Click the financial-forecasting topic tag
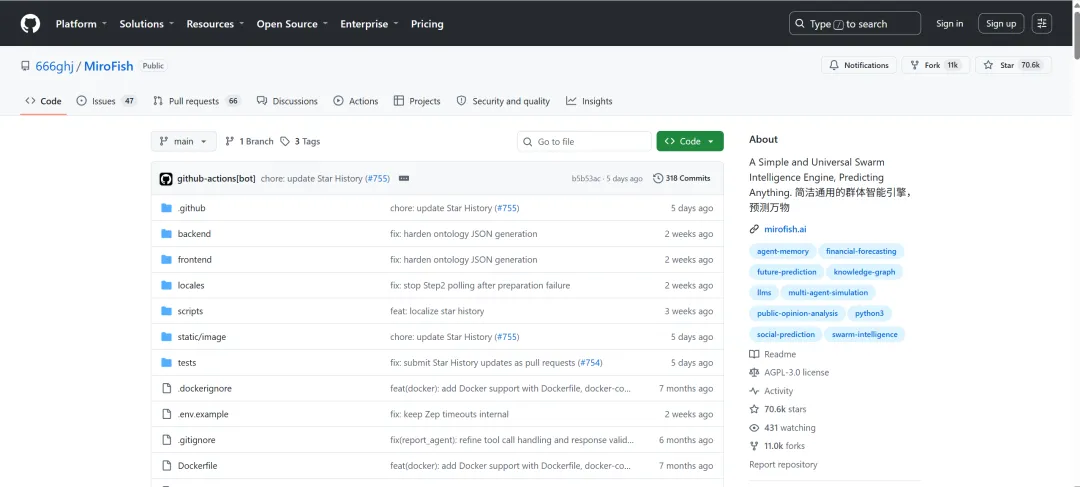The width and height of the screenshot is (1080, 487). (x=862, y=251)
